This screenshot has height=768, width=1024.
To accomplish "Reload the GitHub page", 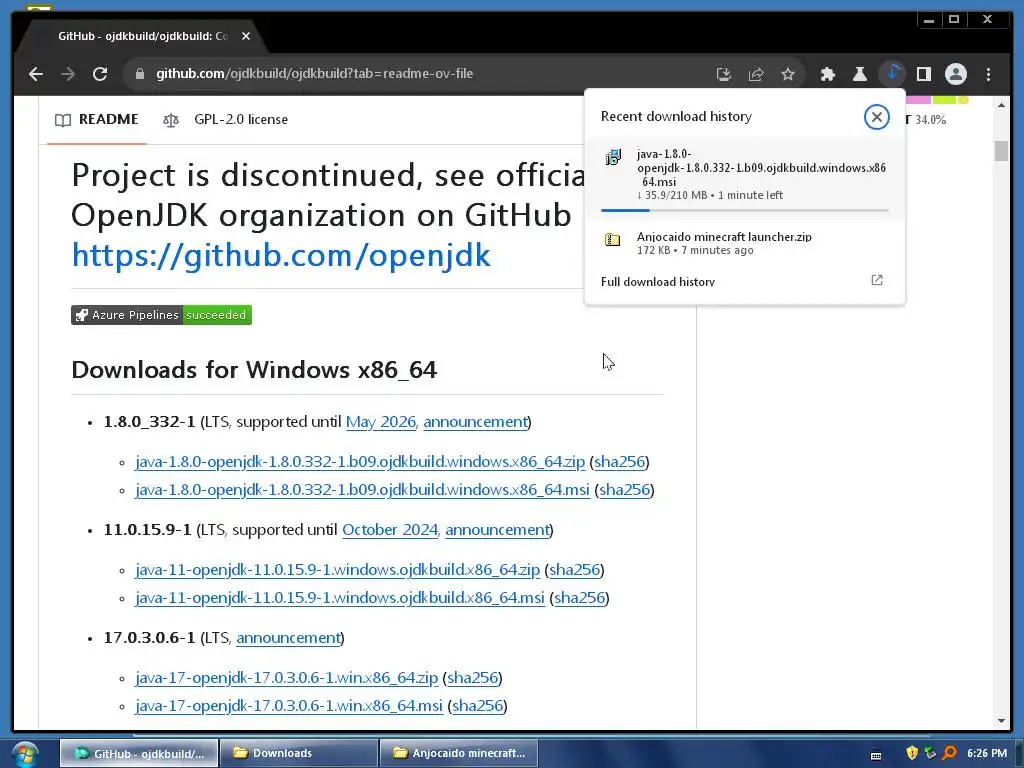I will pos(100,74).
